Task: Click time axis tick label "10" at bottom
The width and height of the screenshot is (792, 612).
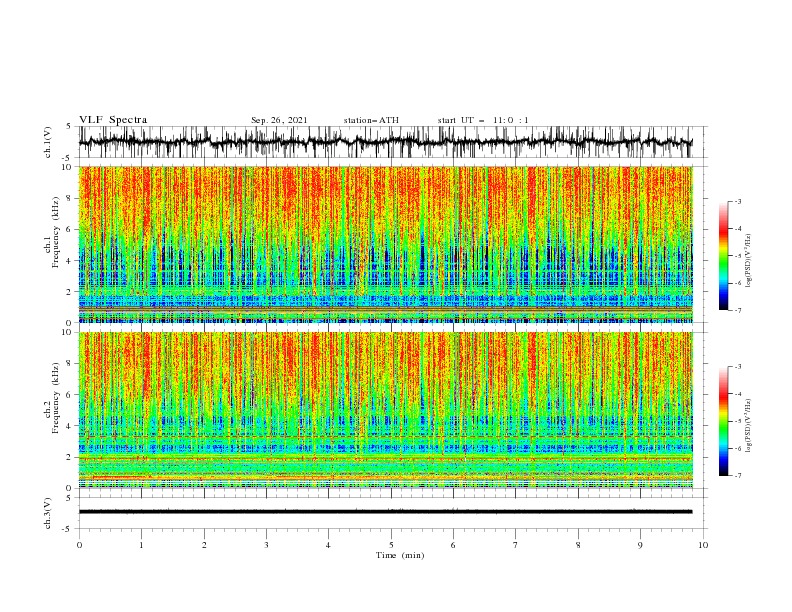Action: [x=703, y=545]
